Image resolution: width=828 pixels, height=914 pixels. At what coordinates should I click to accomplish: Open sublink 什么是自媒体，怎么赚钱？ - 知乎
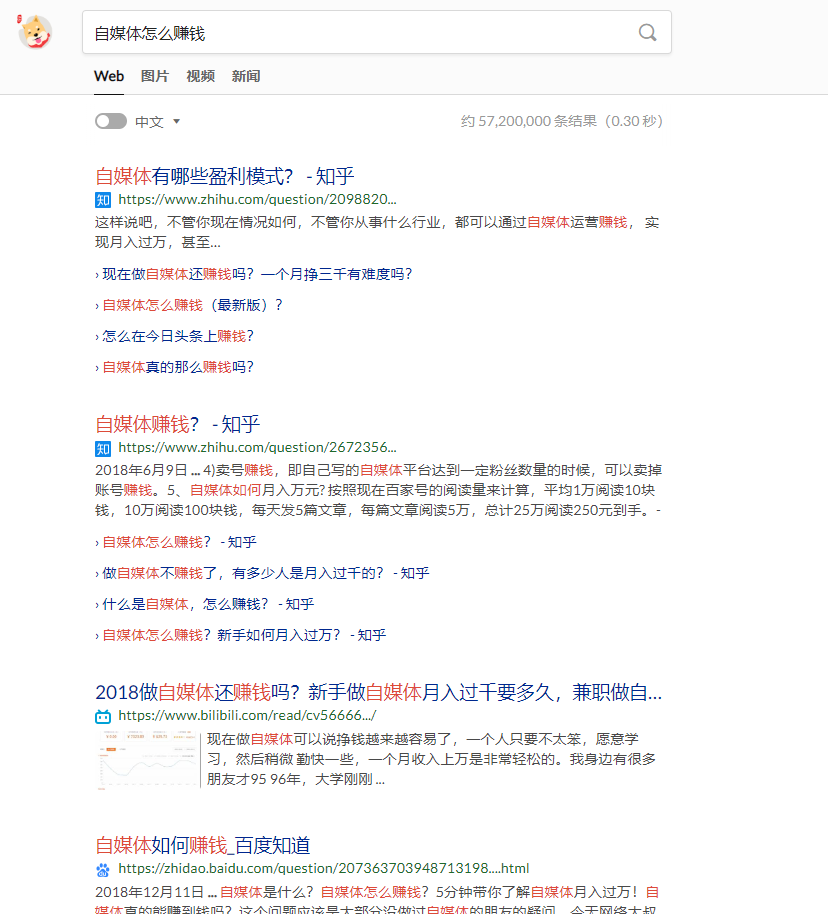(x=208, y=604)
